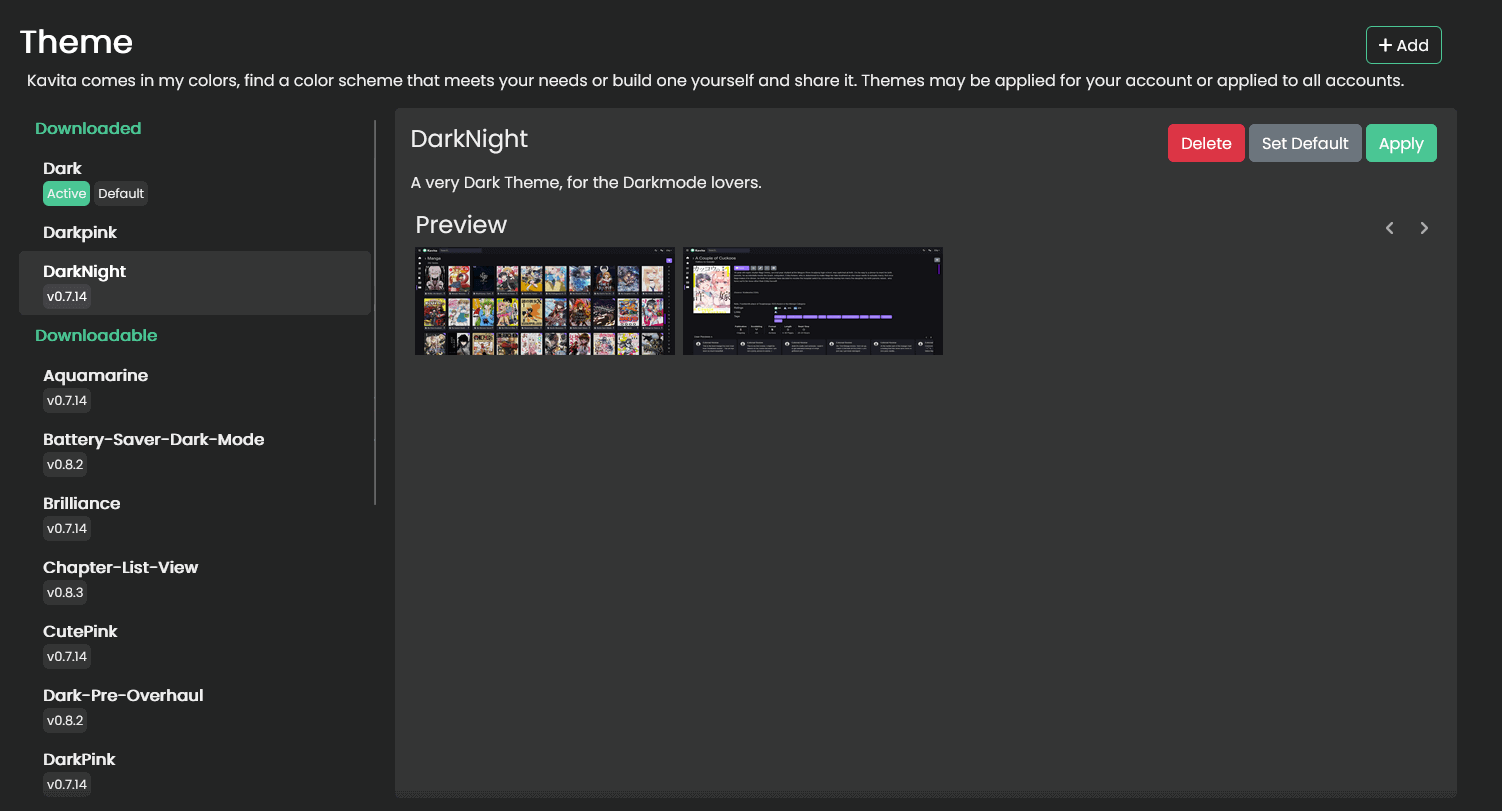Click the theme list vertical scrollbar

[x=375, y=312]
